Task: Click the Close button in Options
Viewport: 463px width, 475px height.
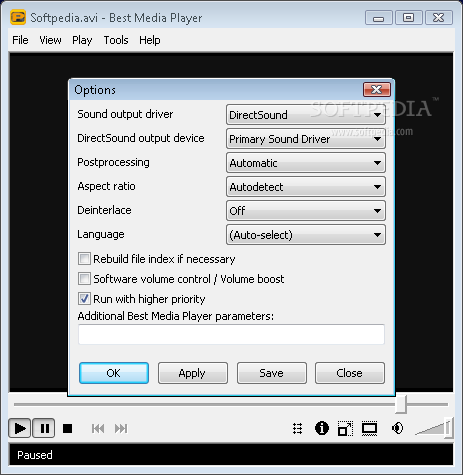Action: pyautogui.click(x=350, y=373)
